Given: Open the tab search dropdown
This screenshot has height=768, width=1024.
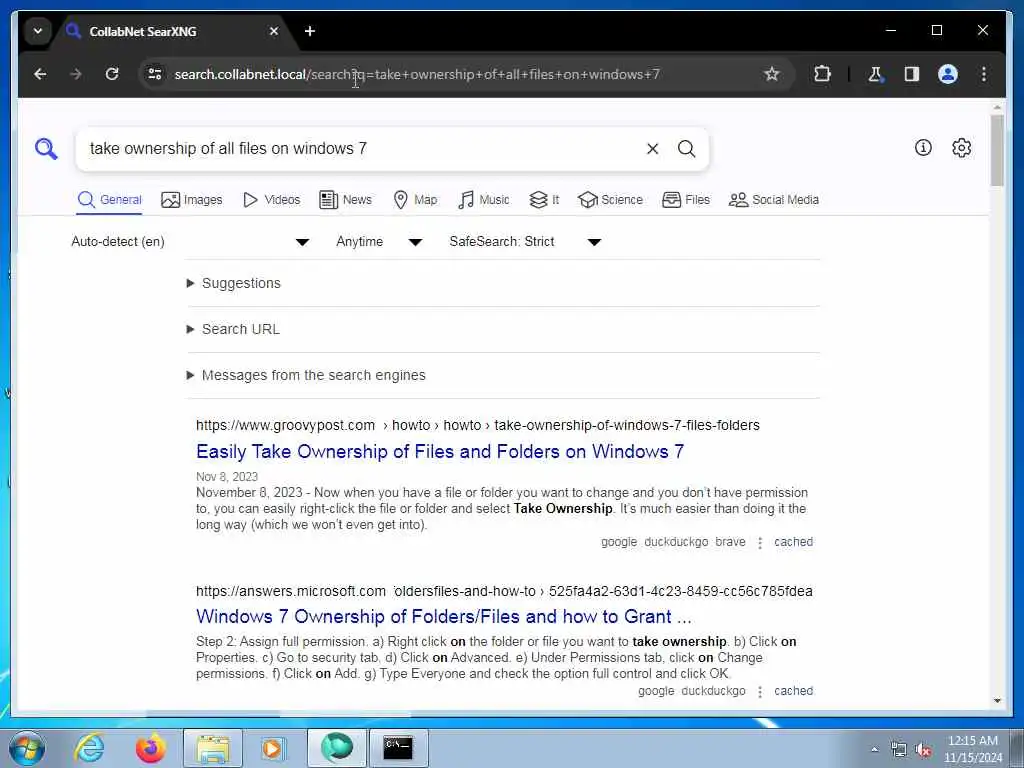Looking at the screenshot, I should point(38,31).
